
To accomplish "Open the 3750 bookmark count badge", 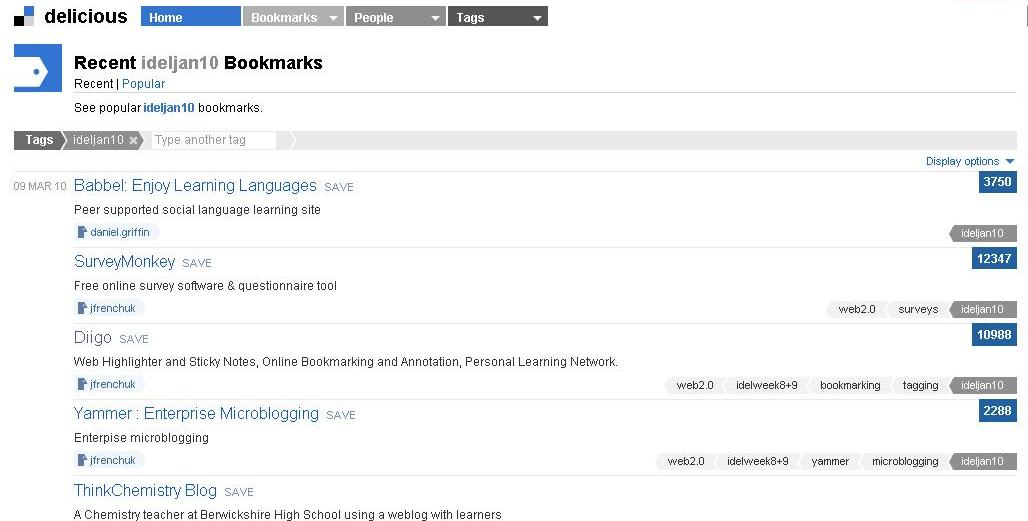I will click(x=997, y=182).
